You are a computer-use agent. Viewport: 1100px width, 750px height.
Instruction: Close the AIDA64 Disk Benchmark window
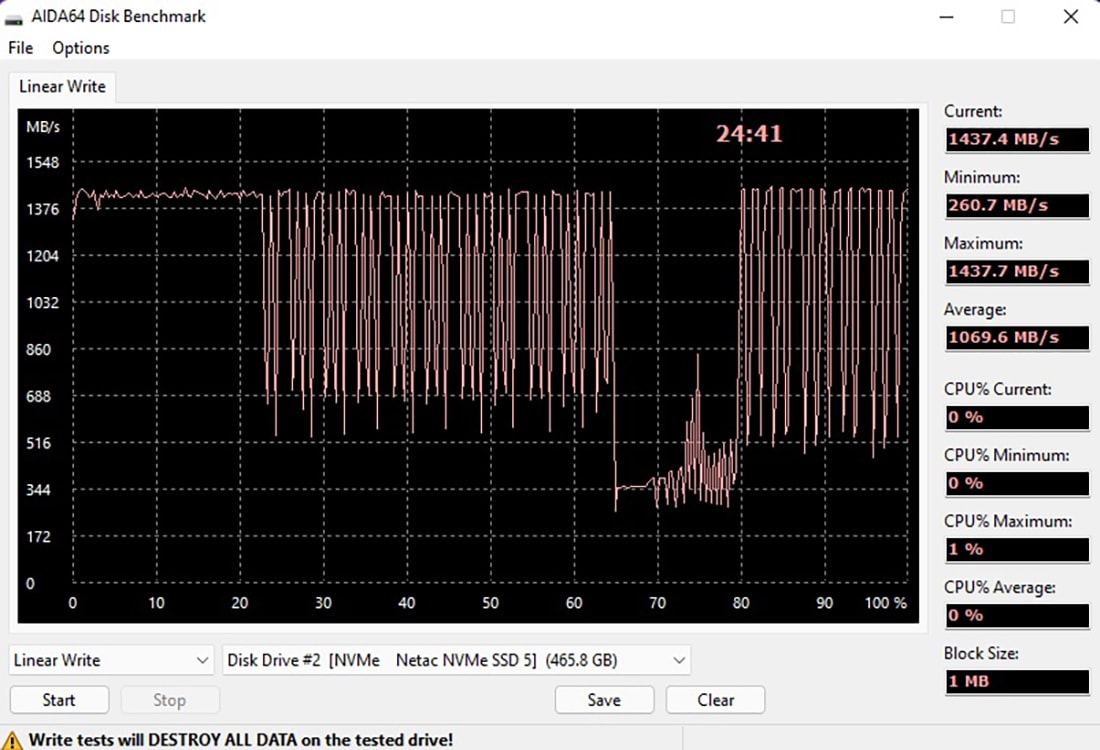[1072, 17]
